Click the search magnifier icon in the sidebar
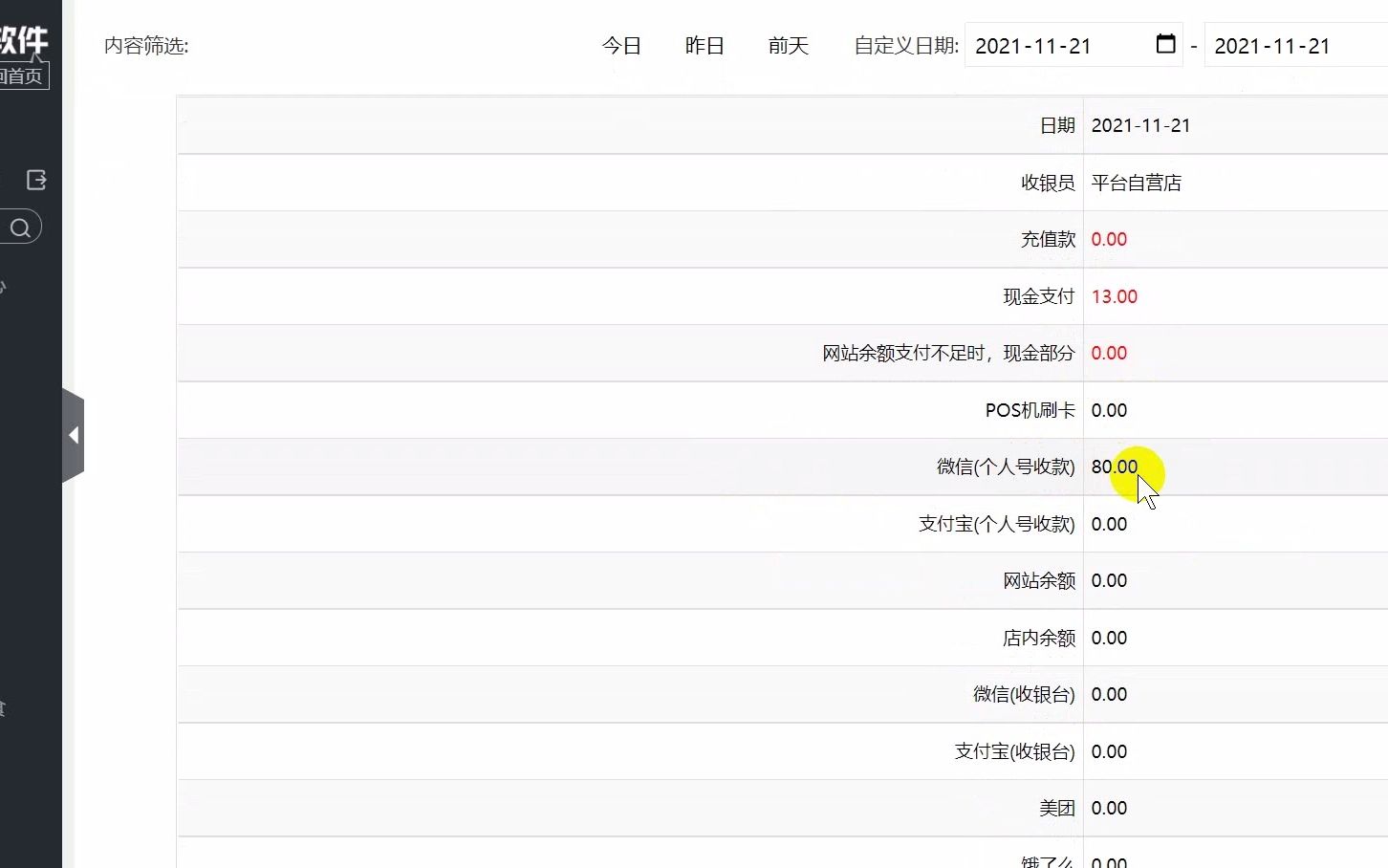Screen dimensions: 1388x868 pyautogui.click(x=20, y=228)
